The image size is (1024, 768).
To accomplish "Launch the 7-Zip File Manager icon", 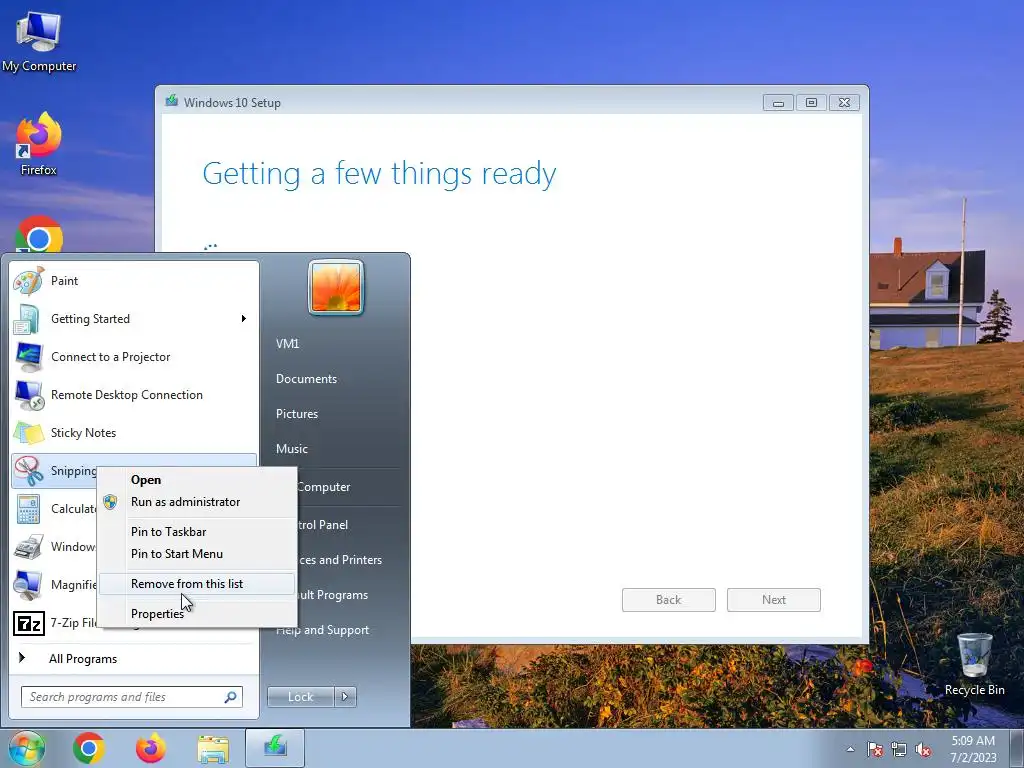I will [x=29, y=623].
